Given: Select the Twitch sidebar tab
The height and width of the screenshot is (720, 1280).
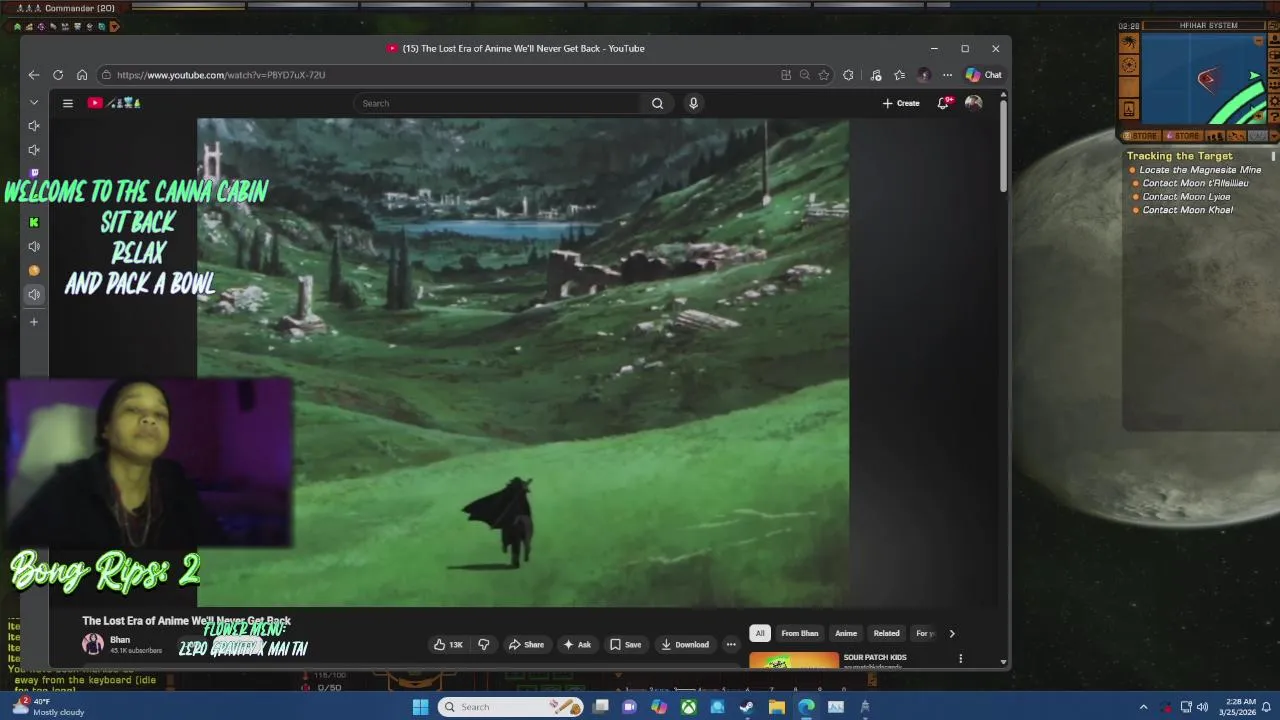Looking at the screenshot, I should click(34, 174).
